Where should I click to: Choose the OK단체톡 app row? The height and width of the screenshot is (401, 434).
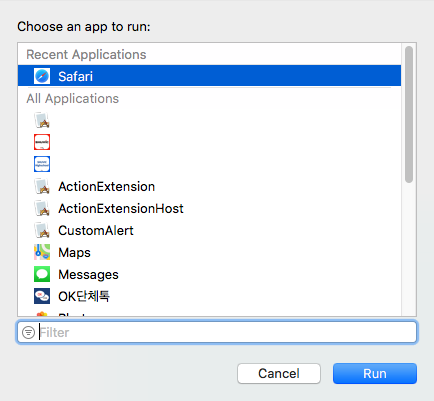pos(209,296)
